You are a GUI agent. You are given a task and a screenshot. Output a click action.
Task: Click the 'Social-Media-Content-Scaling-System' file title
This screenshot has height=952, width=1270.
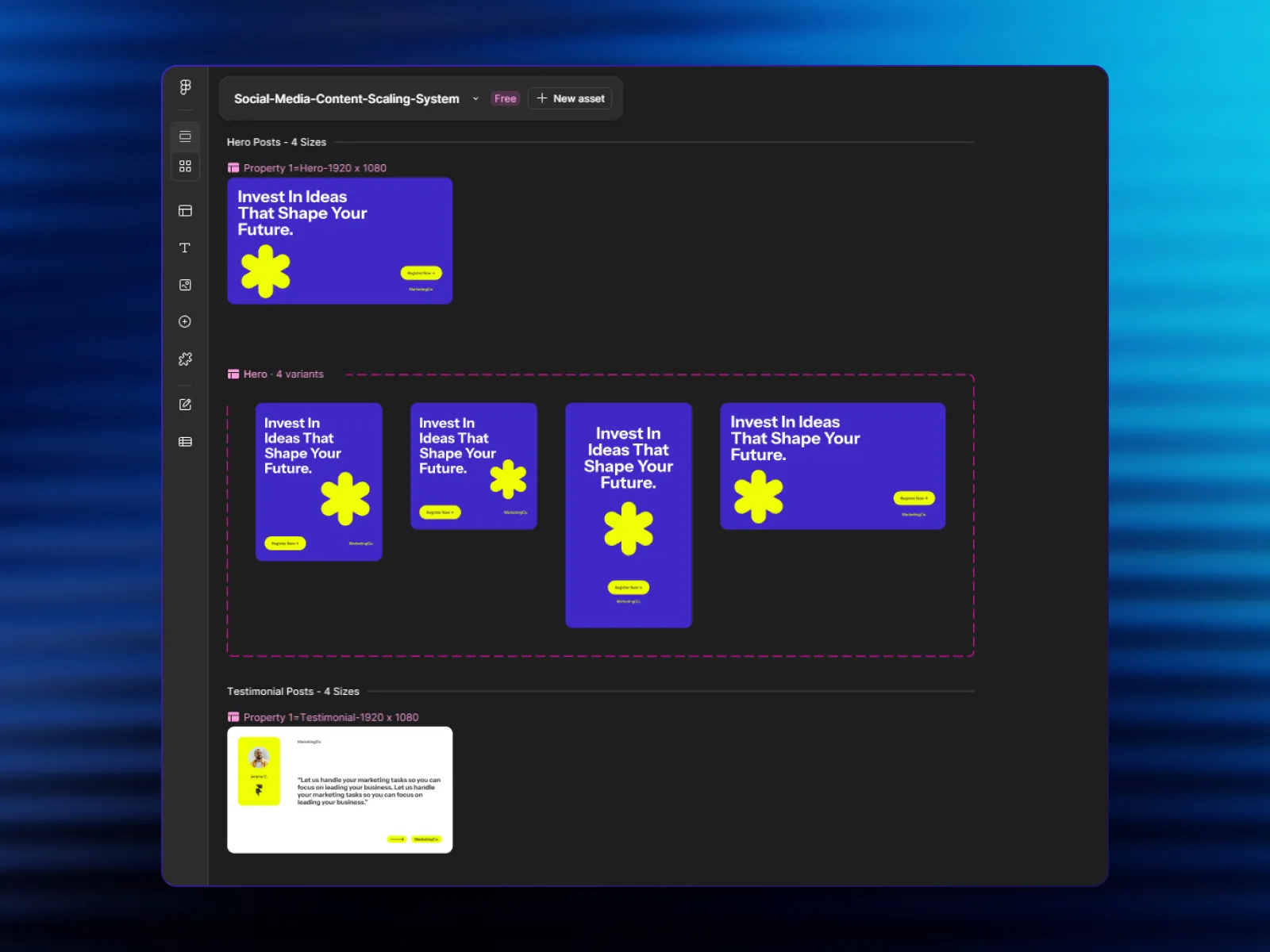point(347,98)
